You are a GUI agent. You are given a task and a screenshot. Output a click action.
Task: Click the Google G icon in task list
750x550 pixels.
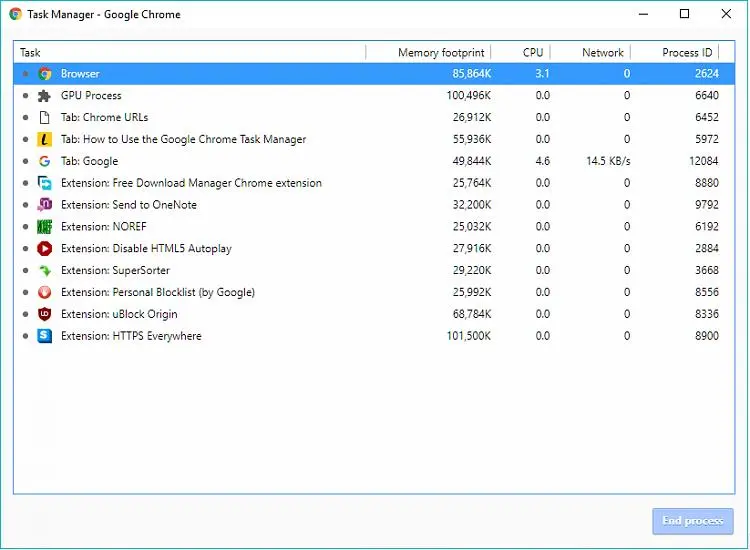click(x=44, y=161)
